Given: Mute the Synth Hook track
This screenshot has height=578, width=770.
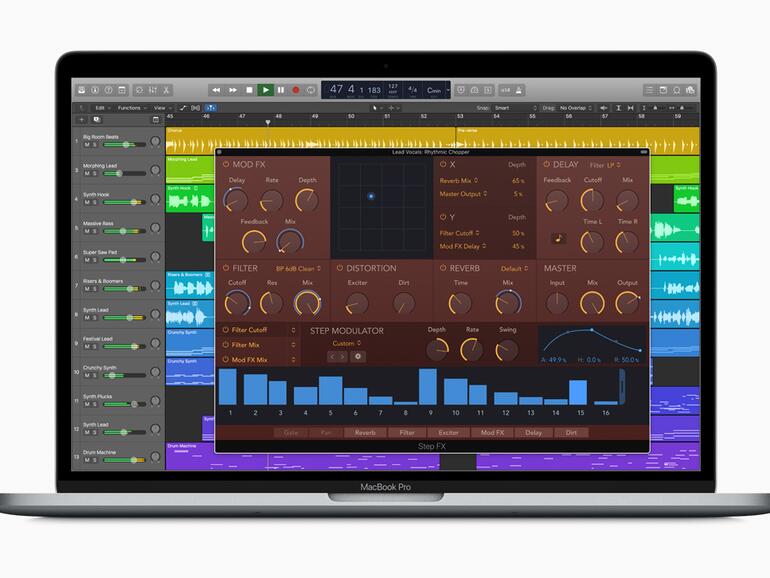Looking at the screenshot, I should pos(87,202).
